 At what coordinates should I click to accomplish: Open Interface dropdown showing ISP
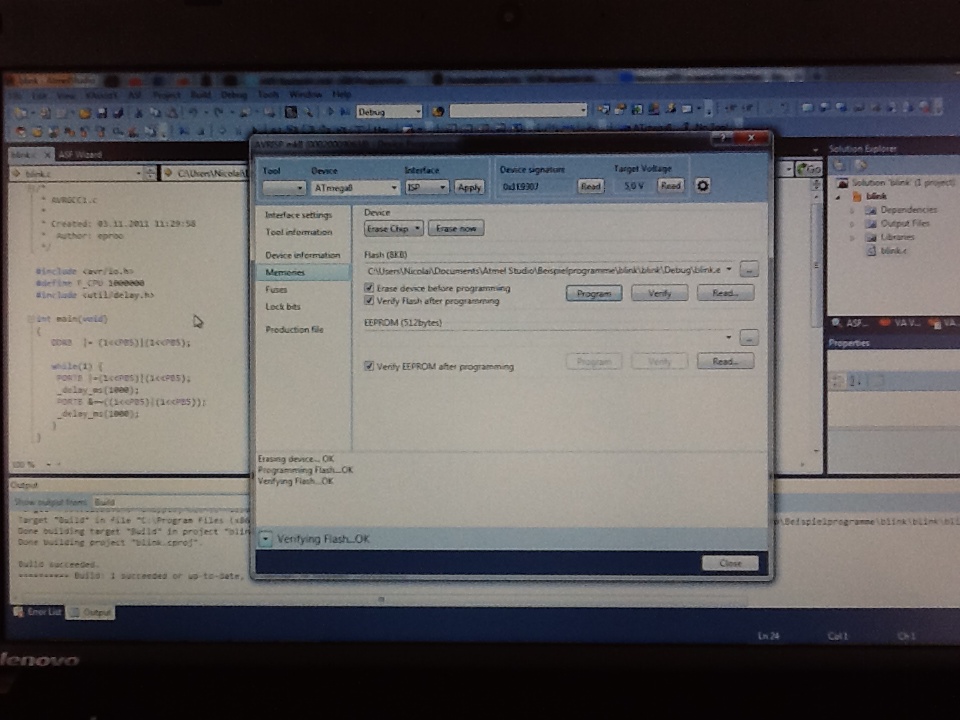point(427,187)
